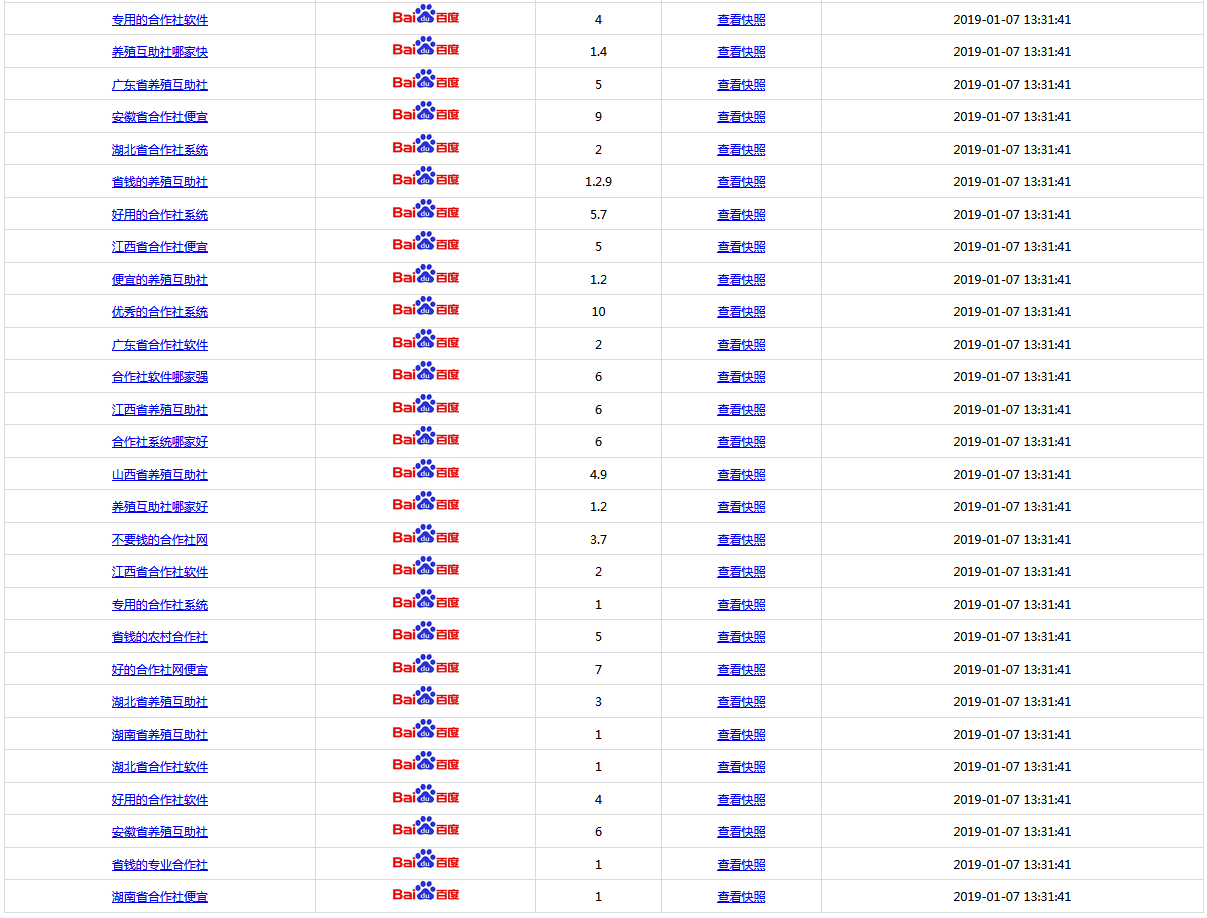Image resolution: width=1207 pixels, height=918 pixels.
Task: Open the keyword link 合作社软件哪家强
Action: pyautogui.click(x=160, y=377)
